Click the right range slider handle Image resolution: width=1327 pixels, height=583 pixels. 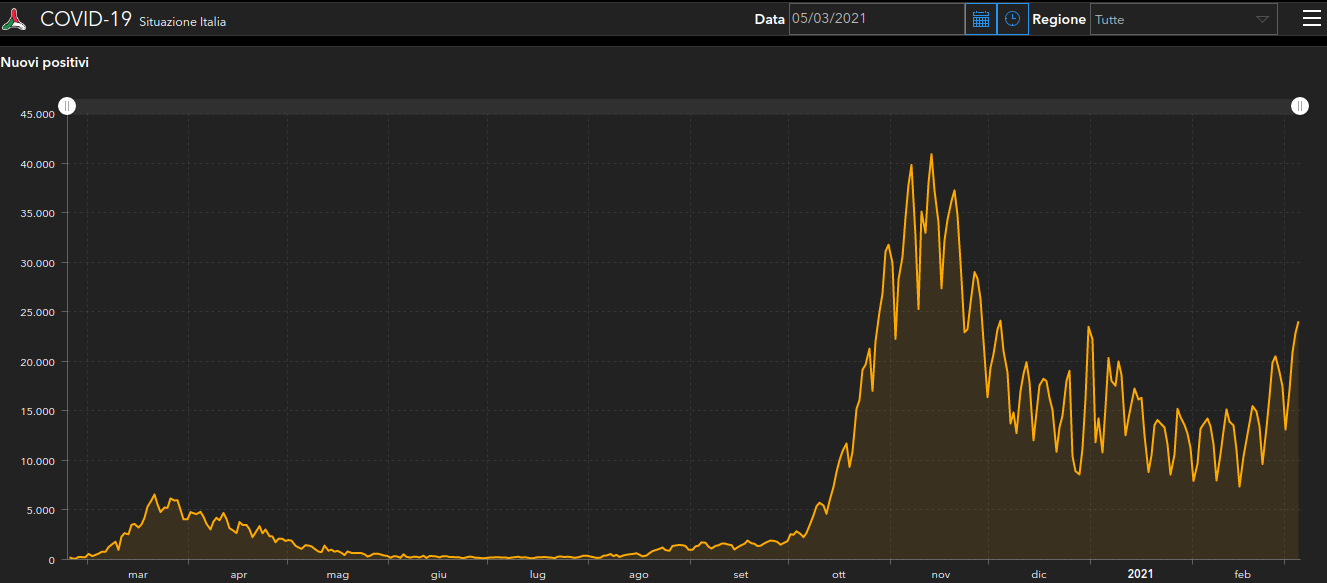point(1299,106)
